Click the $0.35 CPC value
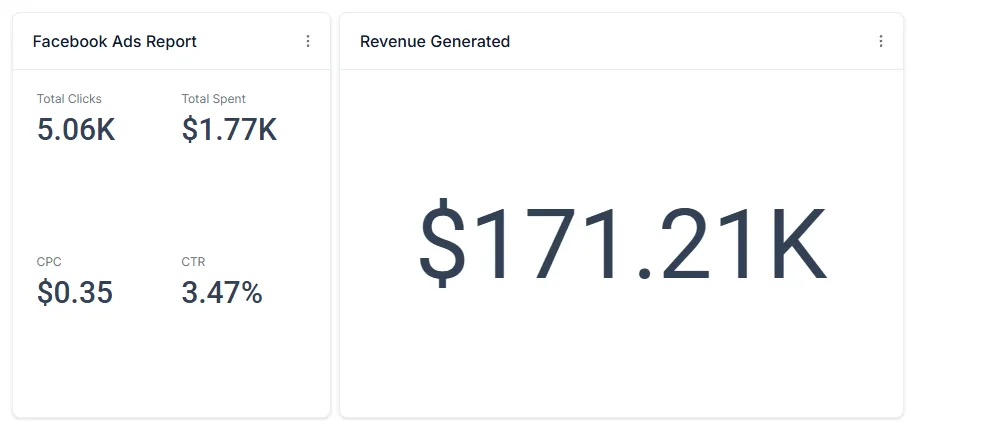Image resolution: width=997 pixels, height=445 pixels. click(75, 293)
